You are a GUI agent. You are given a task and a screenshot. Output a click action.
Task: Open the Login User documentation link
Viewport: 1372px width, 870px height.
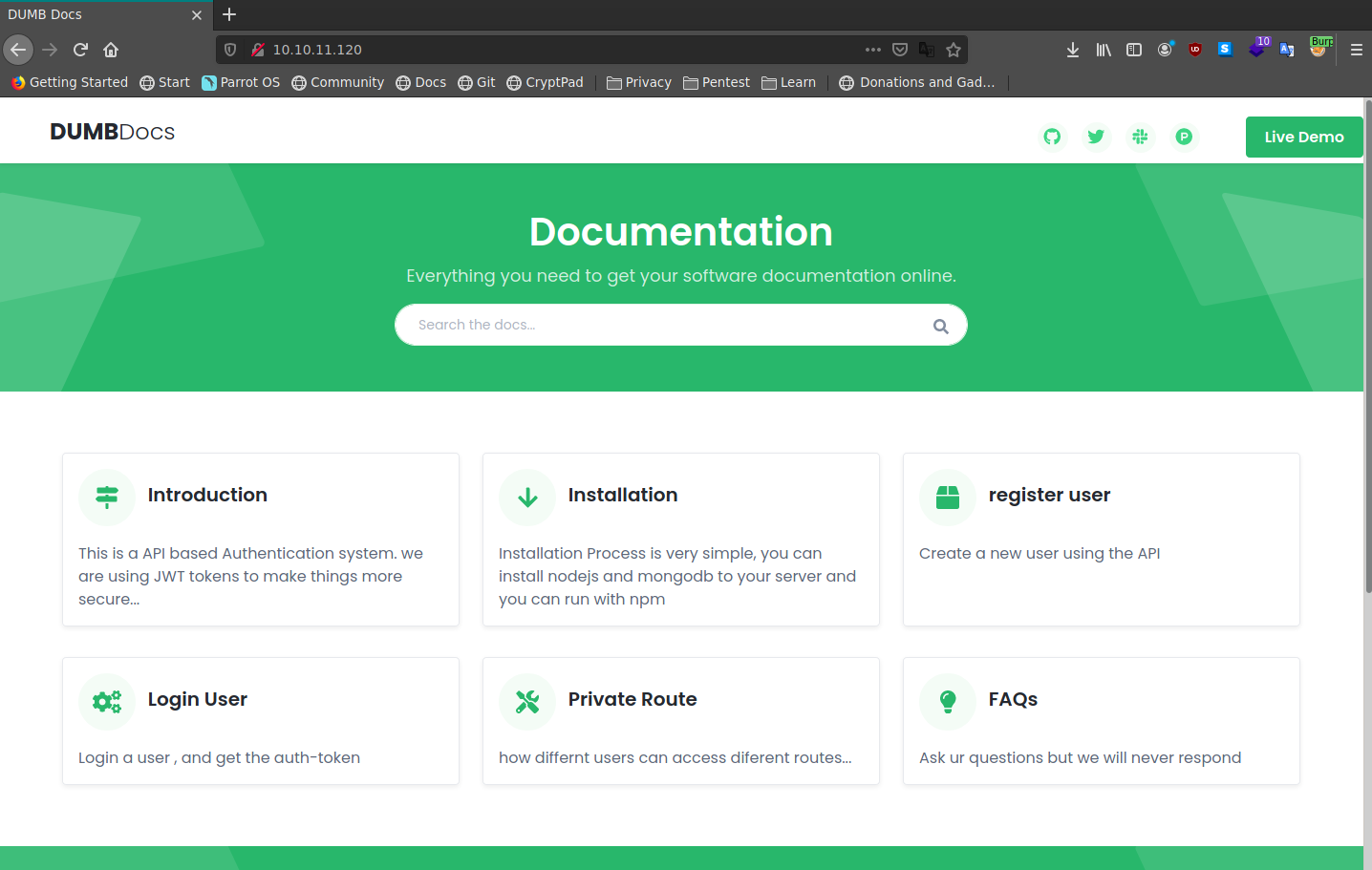(198, 699)
